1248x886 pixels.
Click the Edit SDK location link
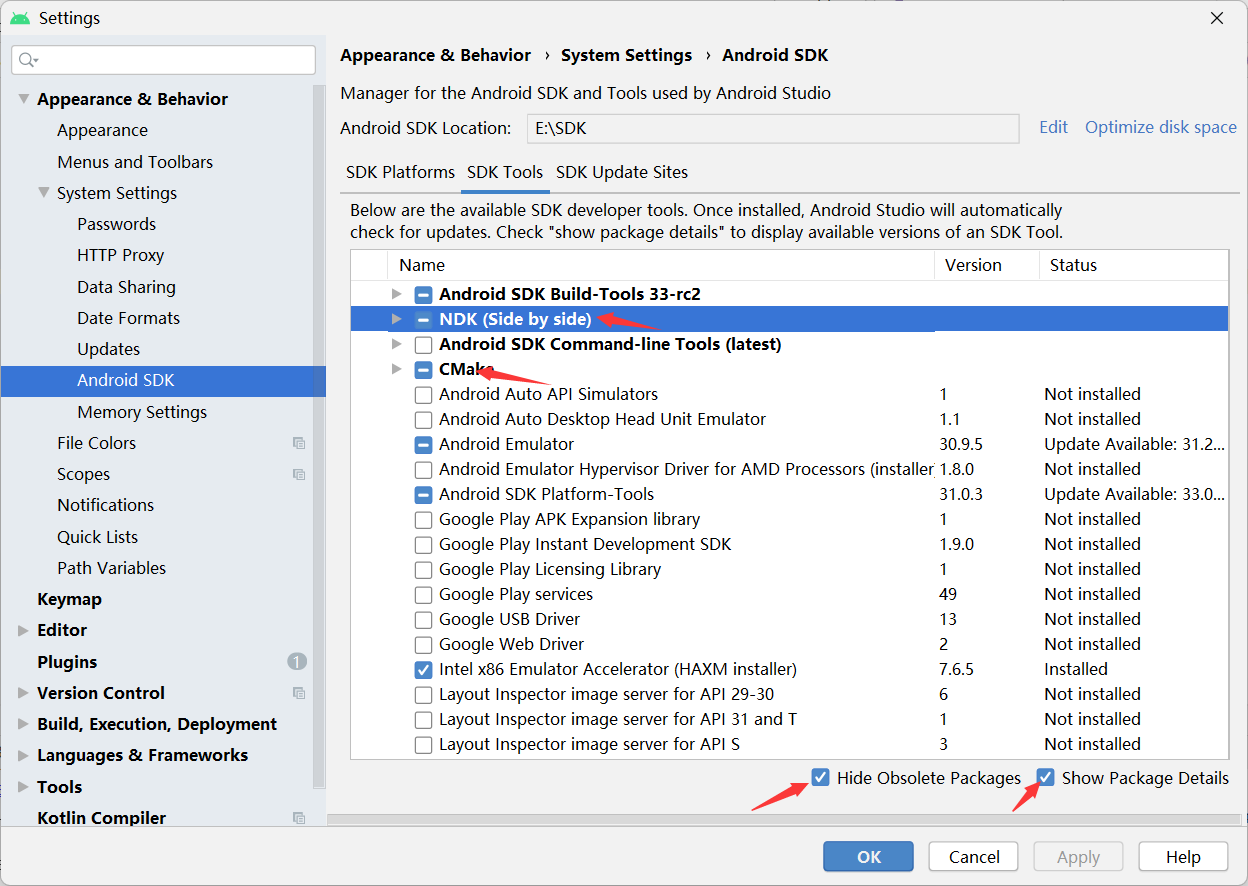(x=1053, y=127)
